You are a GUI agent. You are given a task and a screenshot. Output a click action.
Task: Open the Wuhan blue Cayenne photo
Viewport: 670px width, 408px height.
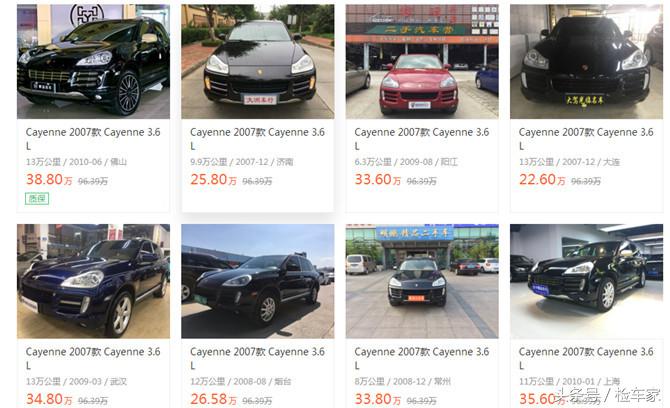click(x=93, y=281)
